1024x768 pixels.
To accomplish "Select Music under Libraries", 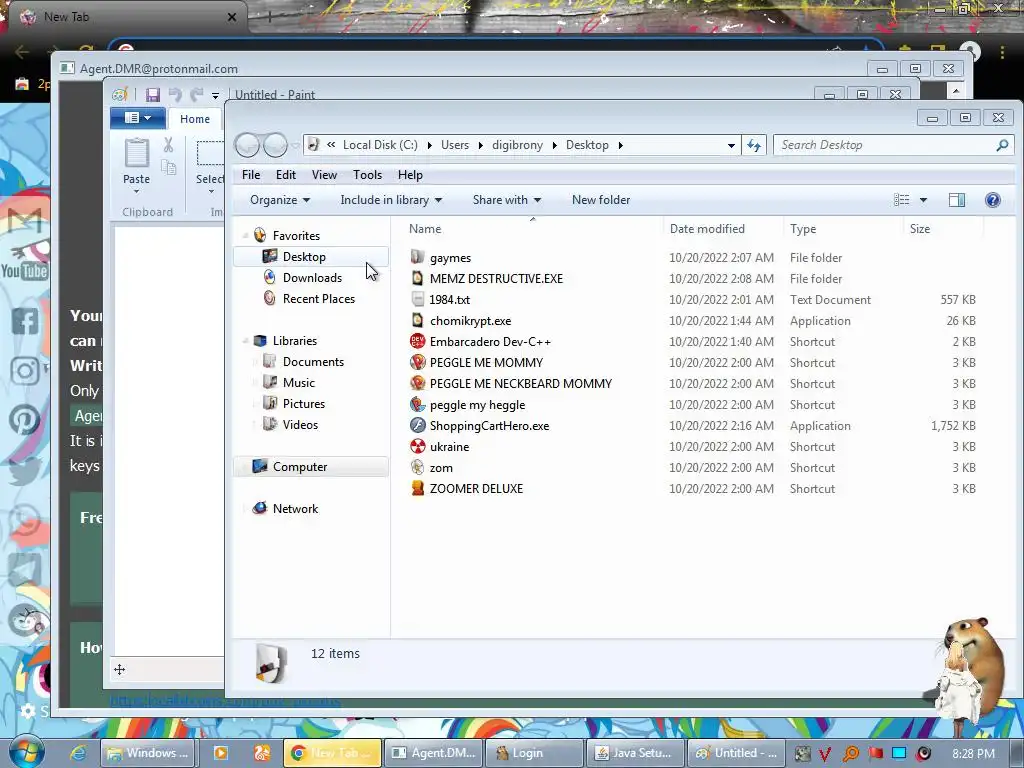I will [298, 383].
